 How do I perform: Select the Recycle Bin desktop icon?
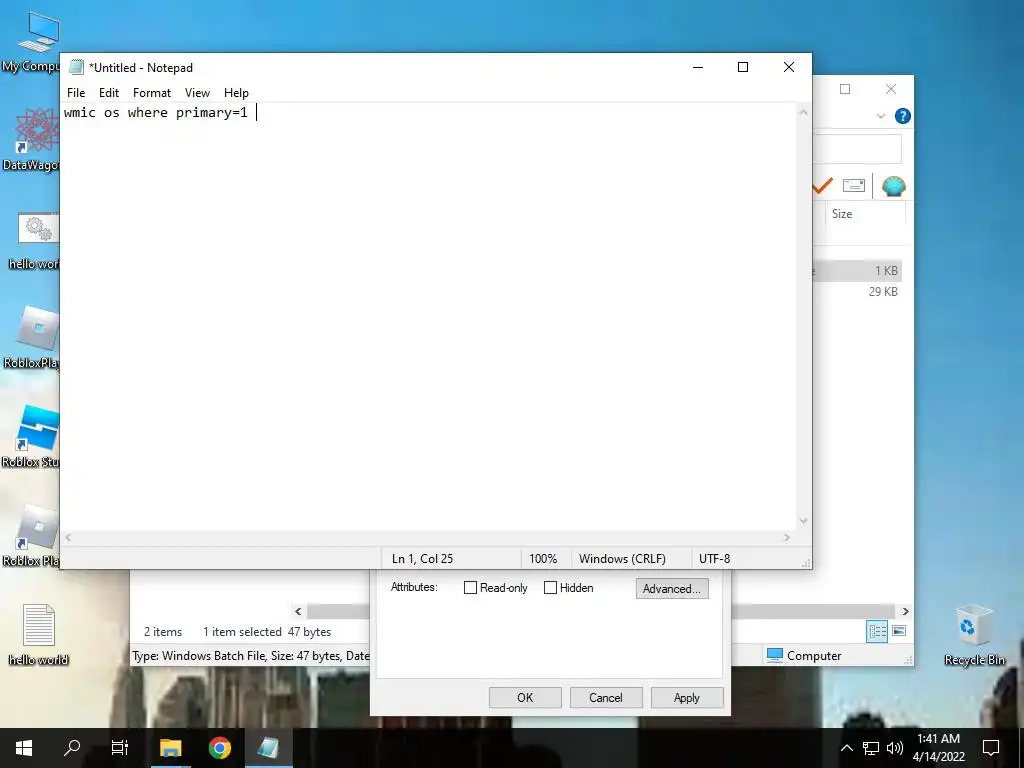click(974, 635)
